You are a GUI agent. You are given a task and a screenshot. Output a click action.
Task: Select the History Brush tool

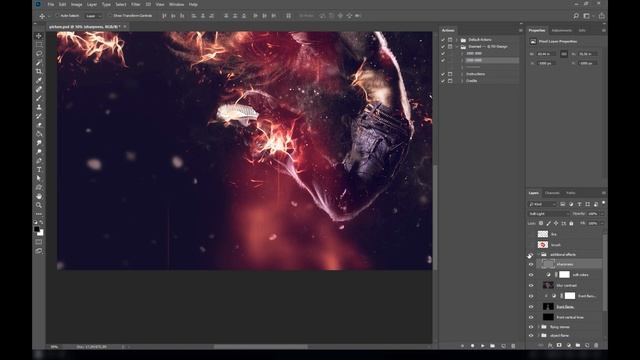point(39,116)
